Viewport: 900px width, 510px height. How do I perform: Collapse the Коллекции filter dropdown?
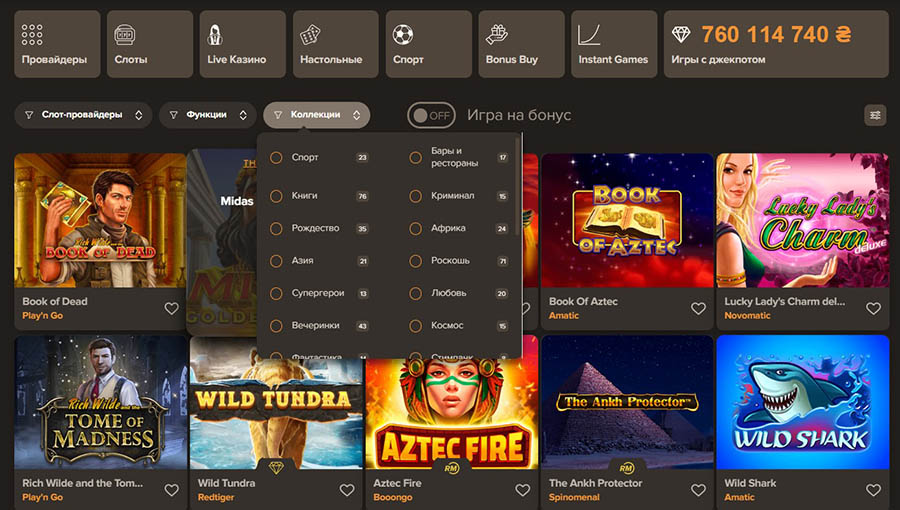317,115
